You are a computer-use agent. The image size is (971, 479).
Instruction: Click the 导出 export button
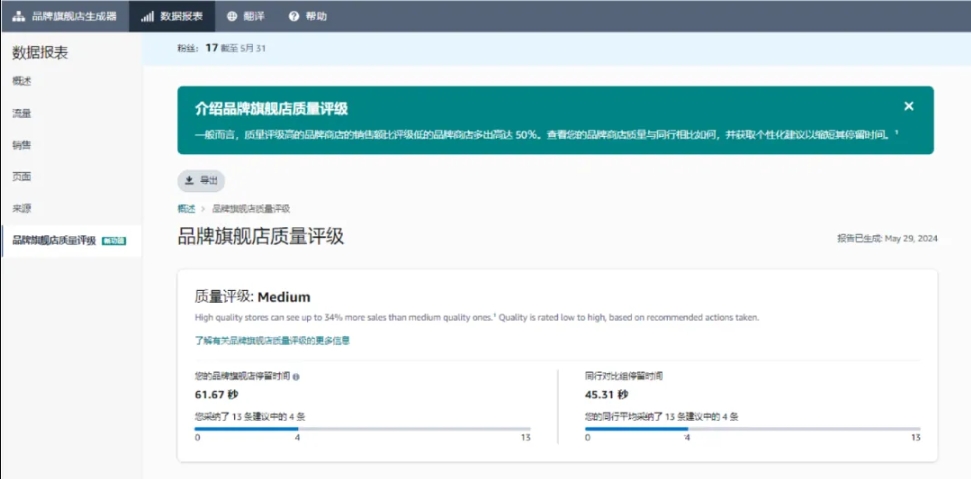click(201, 181)
